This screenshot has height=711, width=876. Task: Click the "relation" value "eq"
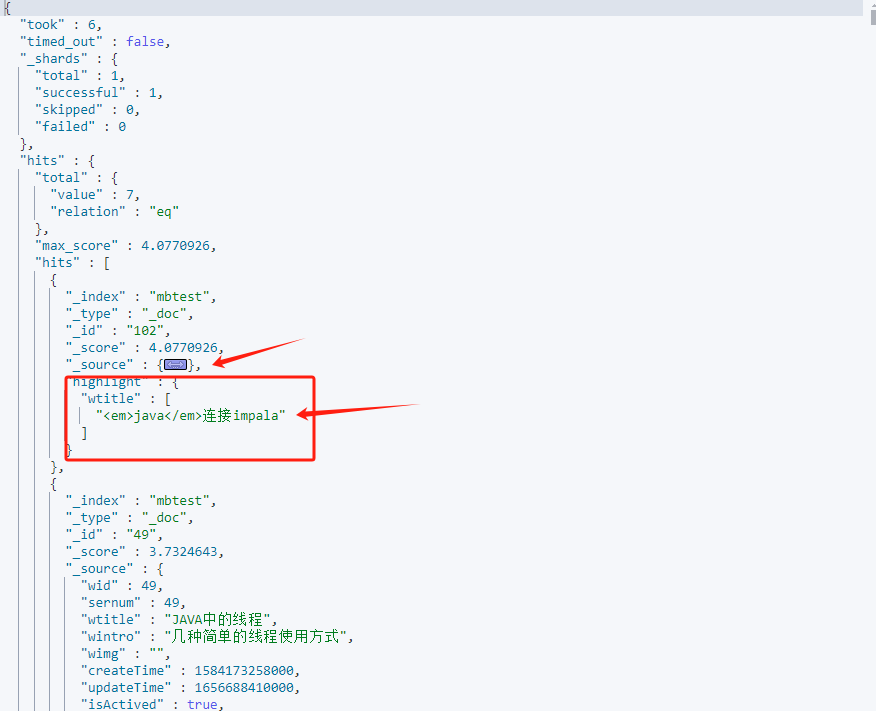(163, 211)
